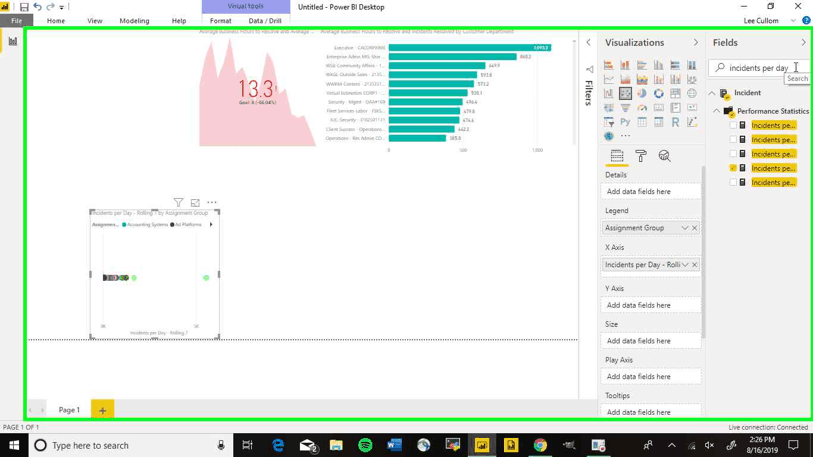Select the Funnel visual
Image resolution: width=814 pixels, height=457 pixels.
click(x=625, y=107)
